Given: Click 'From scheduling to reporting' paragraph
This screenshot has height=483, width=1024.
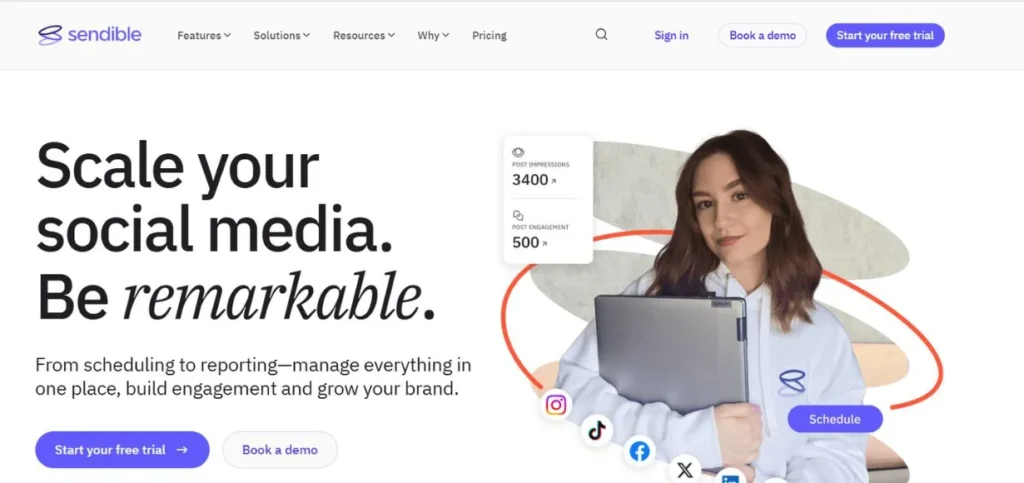Looking at the screenshot, I should 253,377.
